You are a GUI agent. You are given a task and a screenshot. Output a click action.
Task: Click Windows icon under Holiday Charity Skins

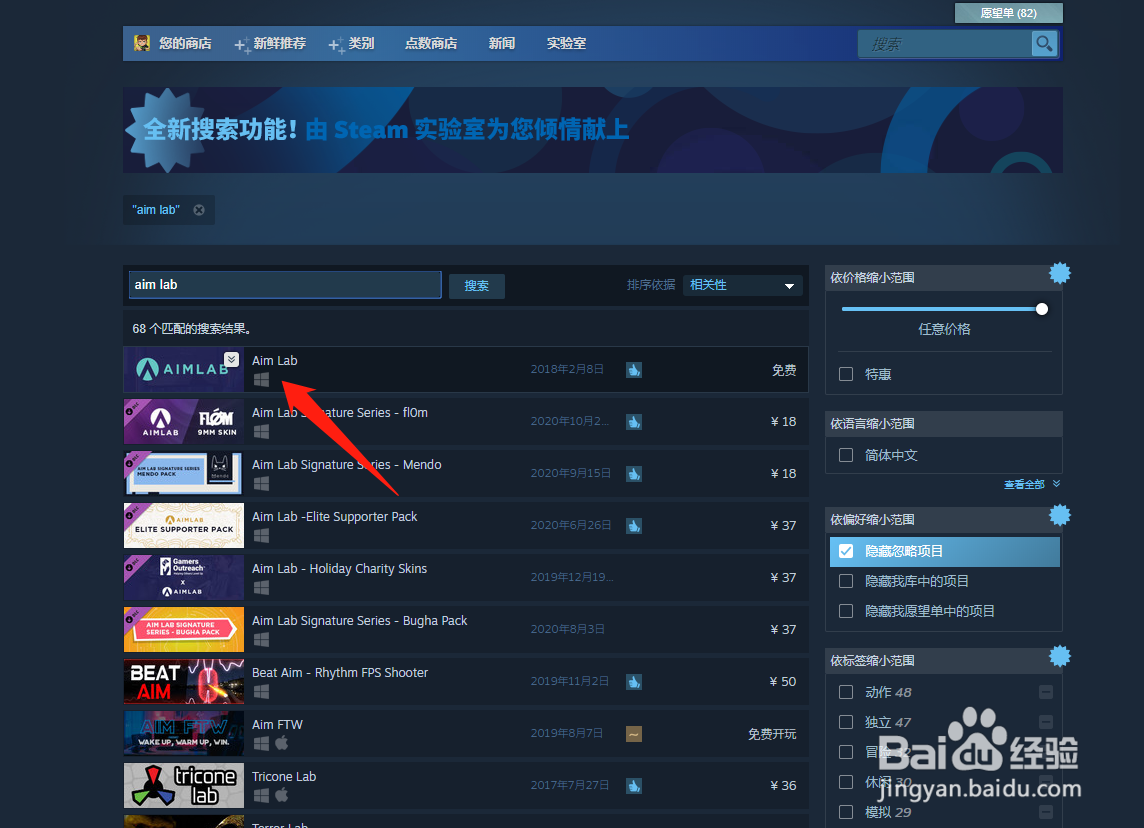261,587
